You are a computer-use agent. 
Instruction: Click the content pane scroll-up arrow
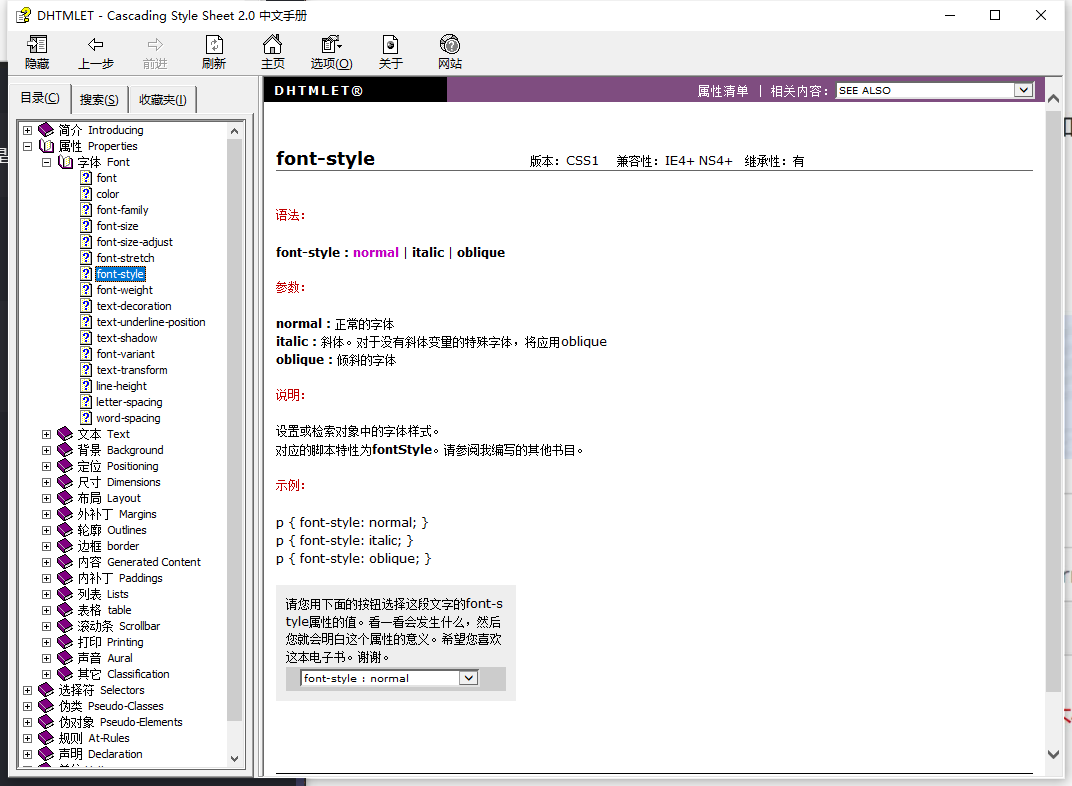[1054, 99]
